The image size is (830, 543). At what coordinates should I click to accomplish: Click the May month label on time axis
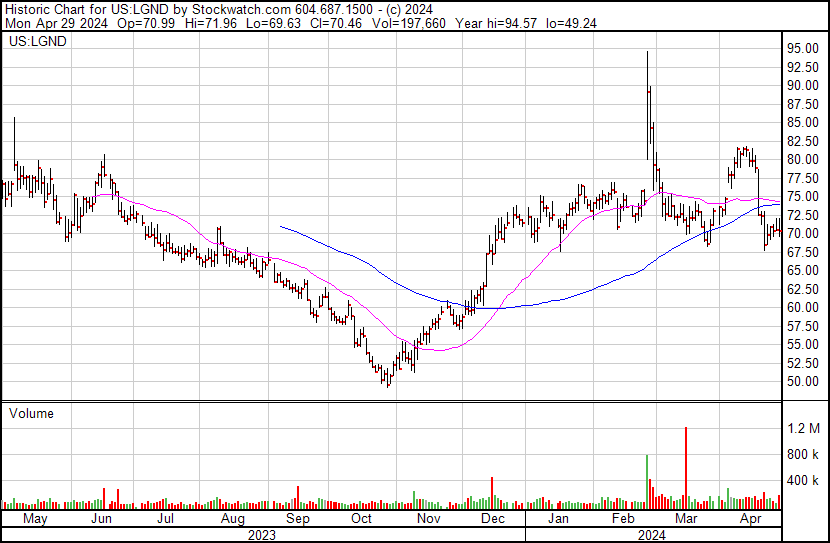pos(35,519)
